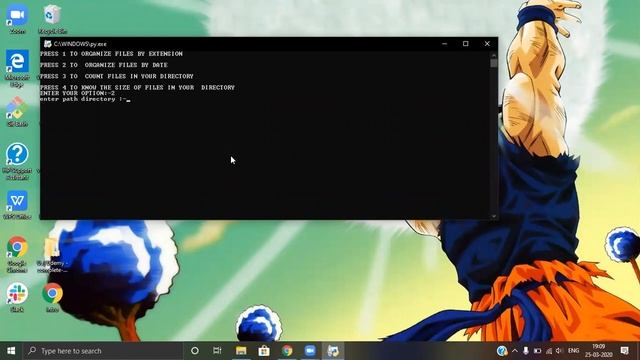Launch Microsoft Edge from the desktop
Screen dimensions: 640x360
tap(17, 67)
